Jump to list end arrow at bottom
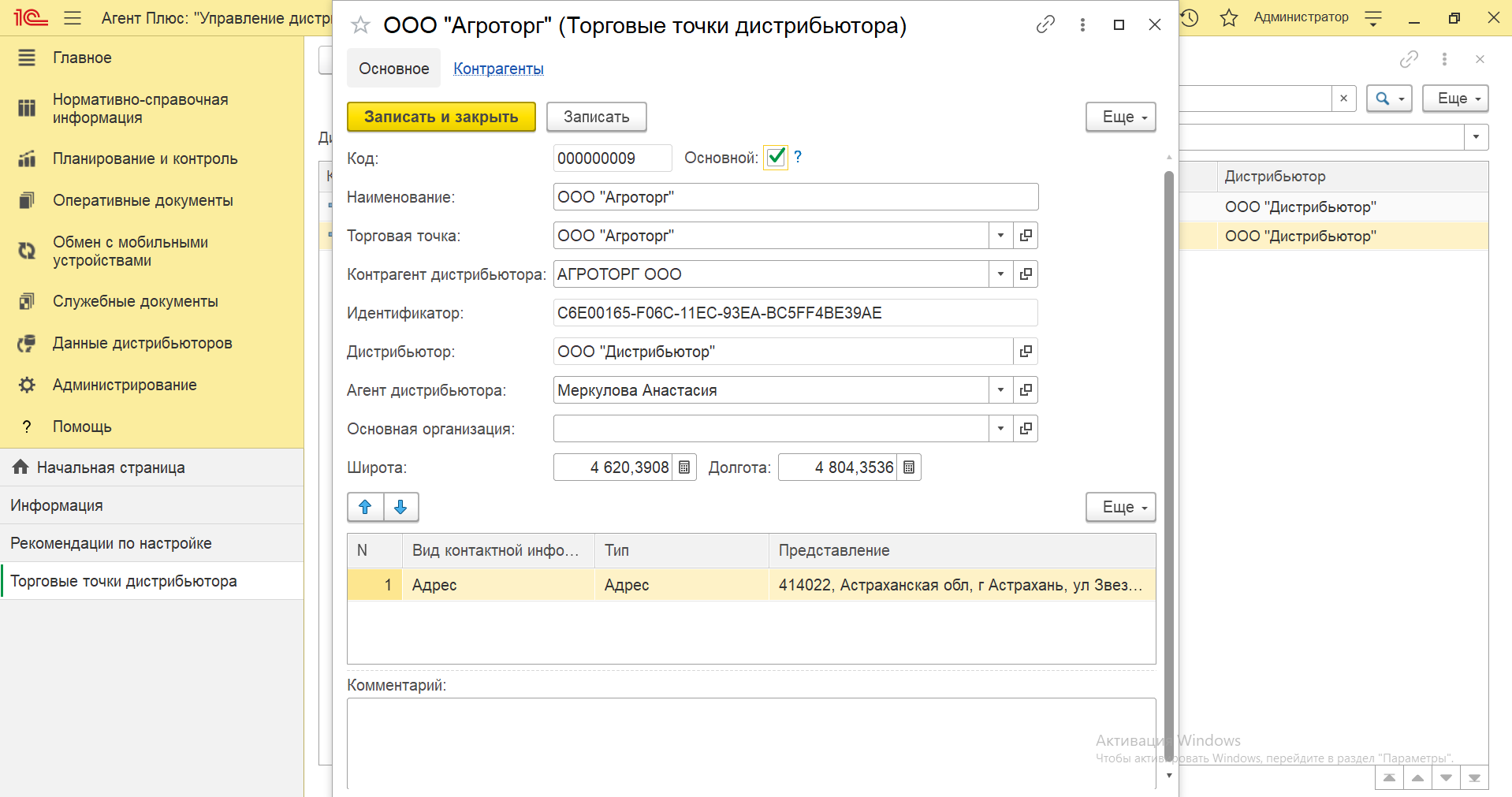The width and height of the screenshot is (1512, 797). tap(1474, 778)
